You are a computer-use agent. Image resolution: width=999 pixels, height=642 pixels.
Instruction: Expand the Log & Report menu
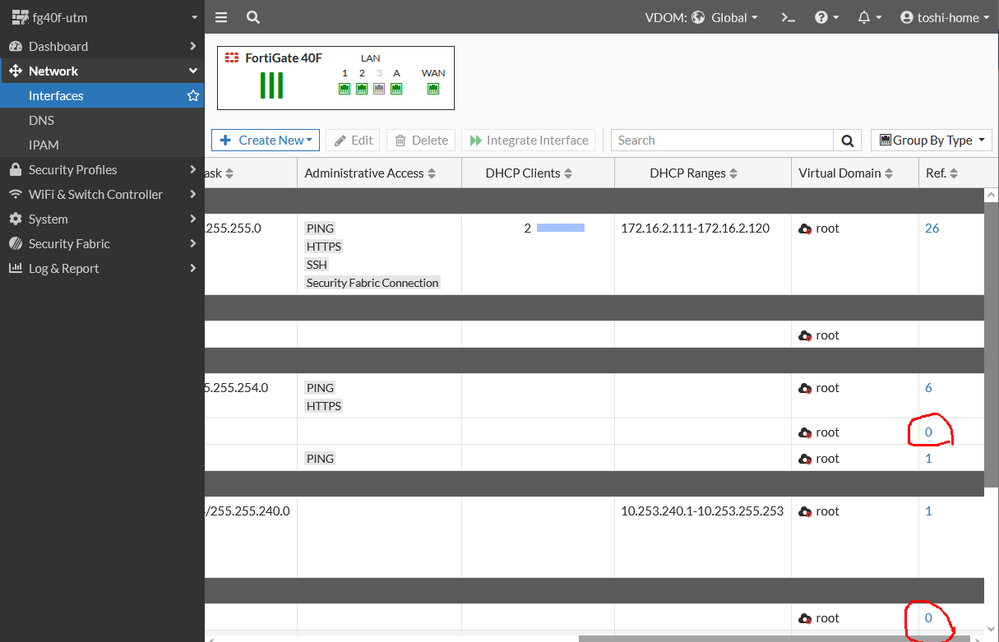pos(102,269)
